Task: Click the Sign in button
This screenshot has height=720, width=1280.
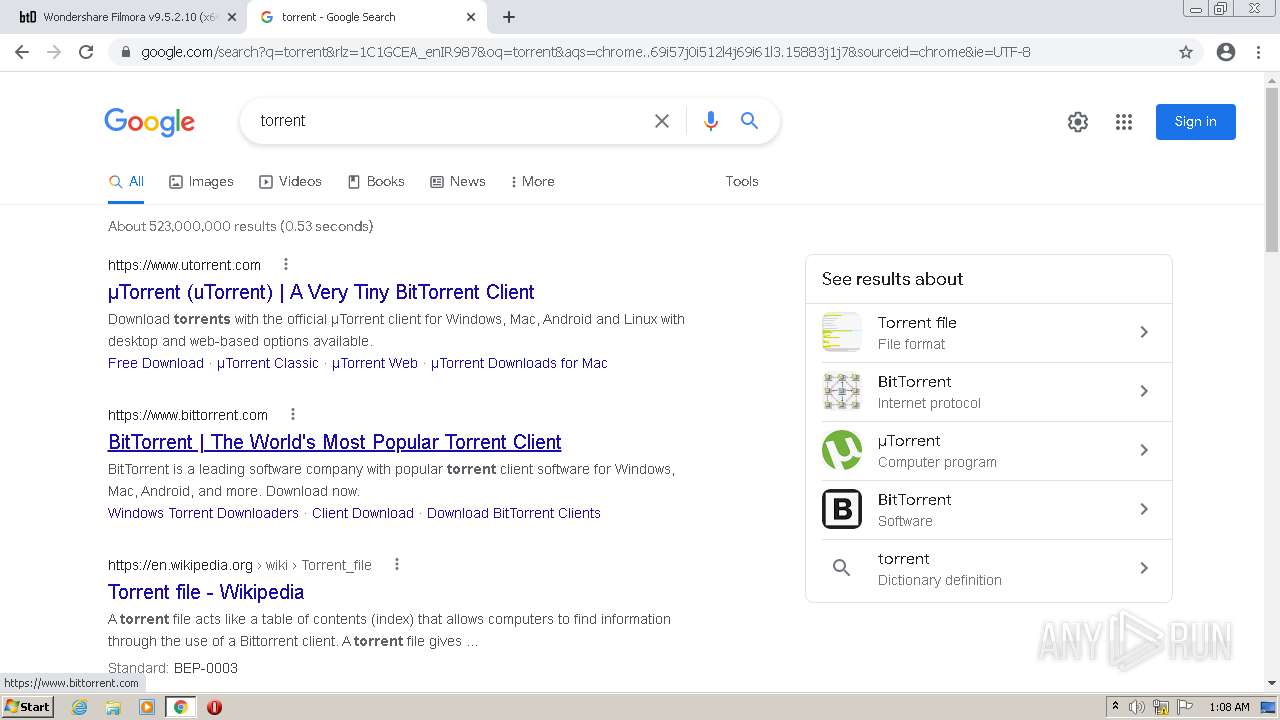Action: click(1196, 122)
